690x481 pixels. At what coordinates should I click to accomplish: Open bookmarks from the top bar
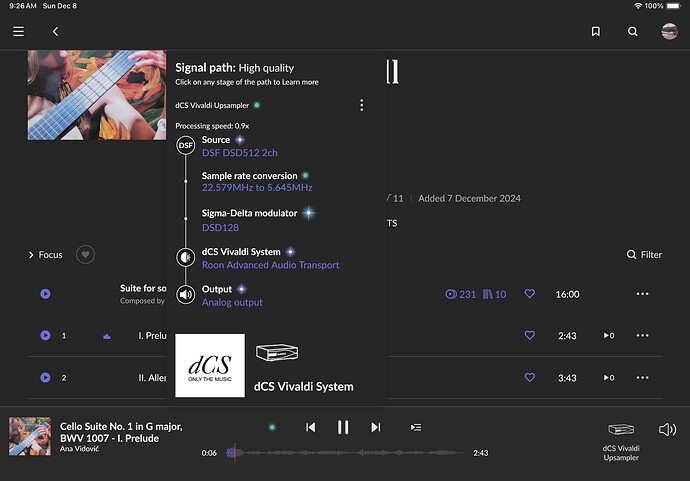[595, 31]
